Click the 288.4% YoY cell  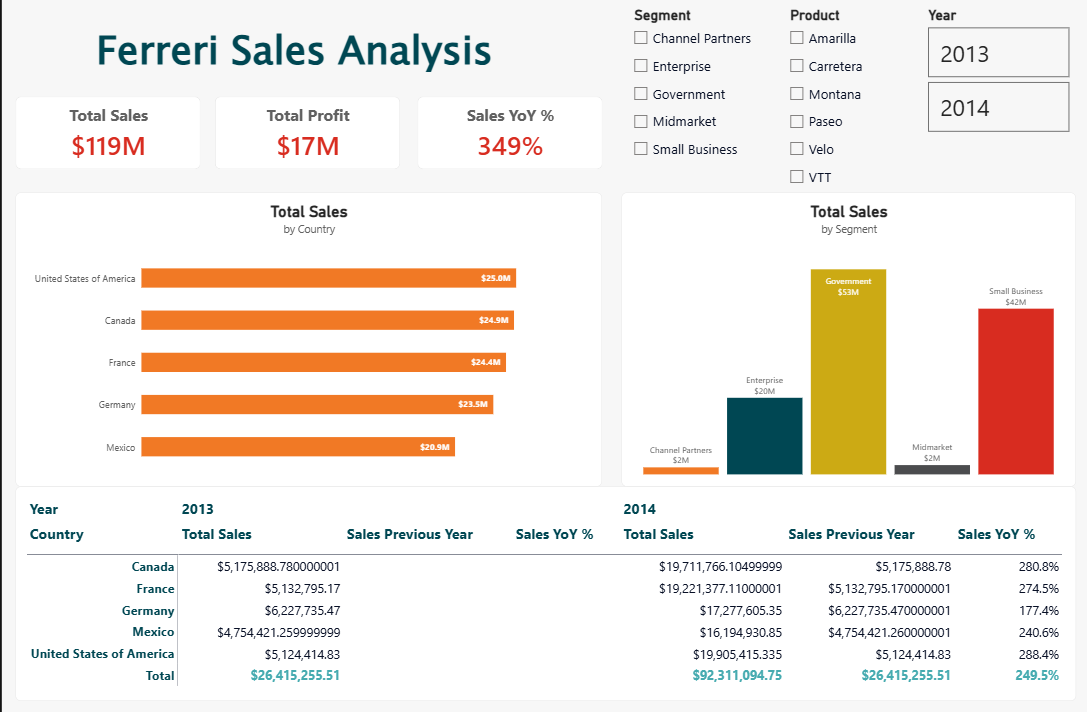point(1038,654)
